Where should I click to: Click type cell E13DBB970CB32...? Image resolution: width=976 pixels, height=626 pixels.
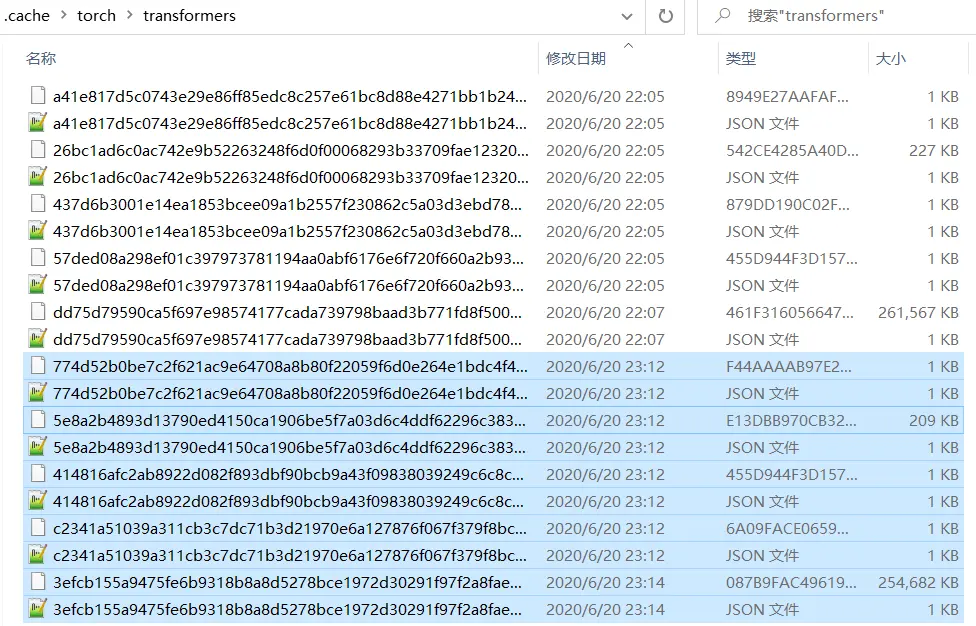[791, 421]
